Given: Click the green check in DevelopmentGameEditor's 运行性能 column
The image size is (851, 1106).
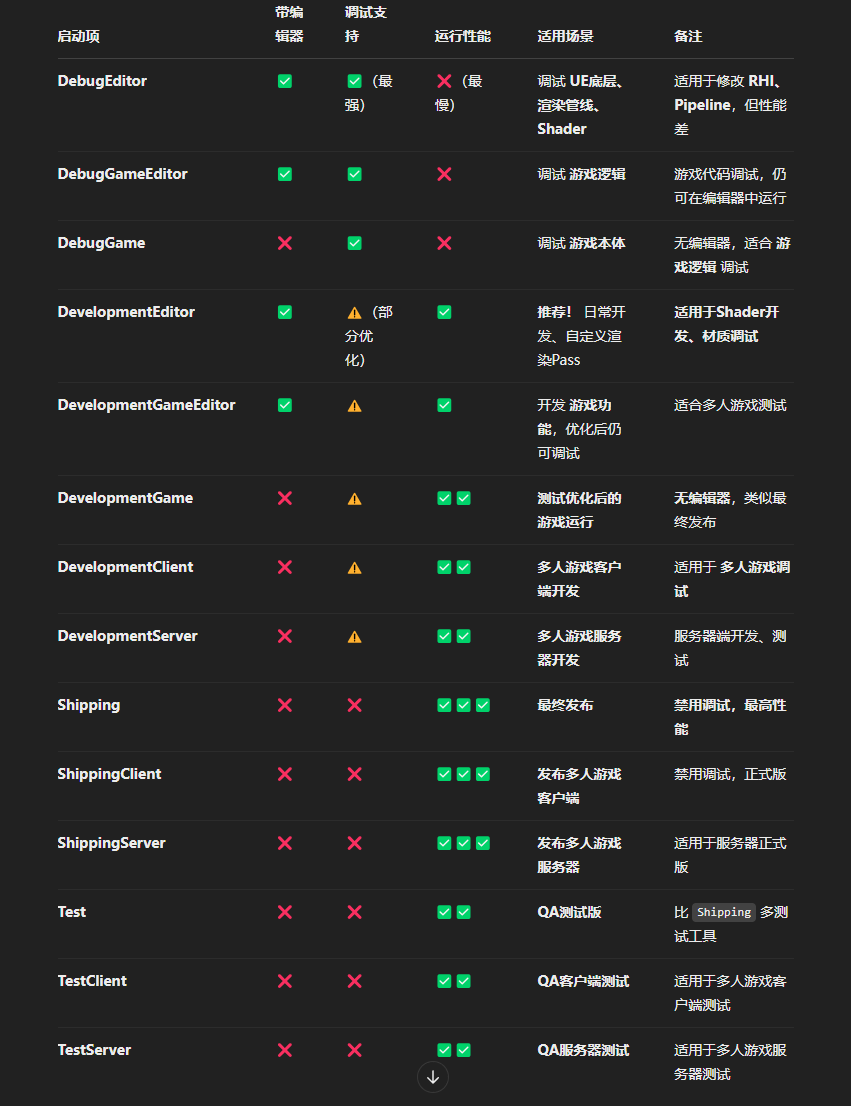Looking at the screenshot, I should point(444,405).
